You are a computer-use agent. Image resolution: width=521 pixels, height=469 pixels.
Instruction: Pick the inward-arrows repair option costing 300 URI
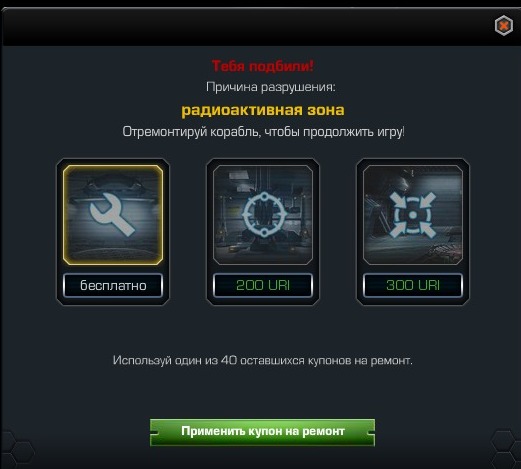pos(413,215)
